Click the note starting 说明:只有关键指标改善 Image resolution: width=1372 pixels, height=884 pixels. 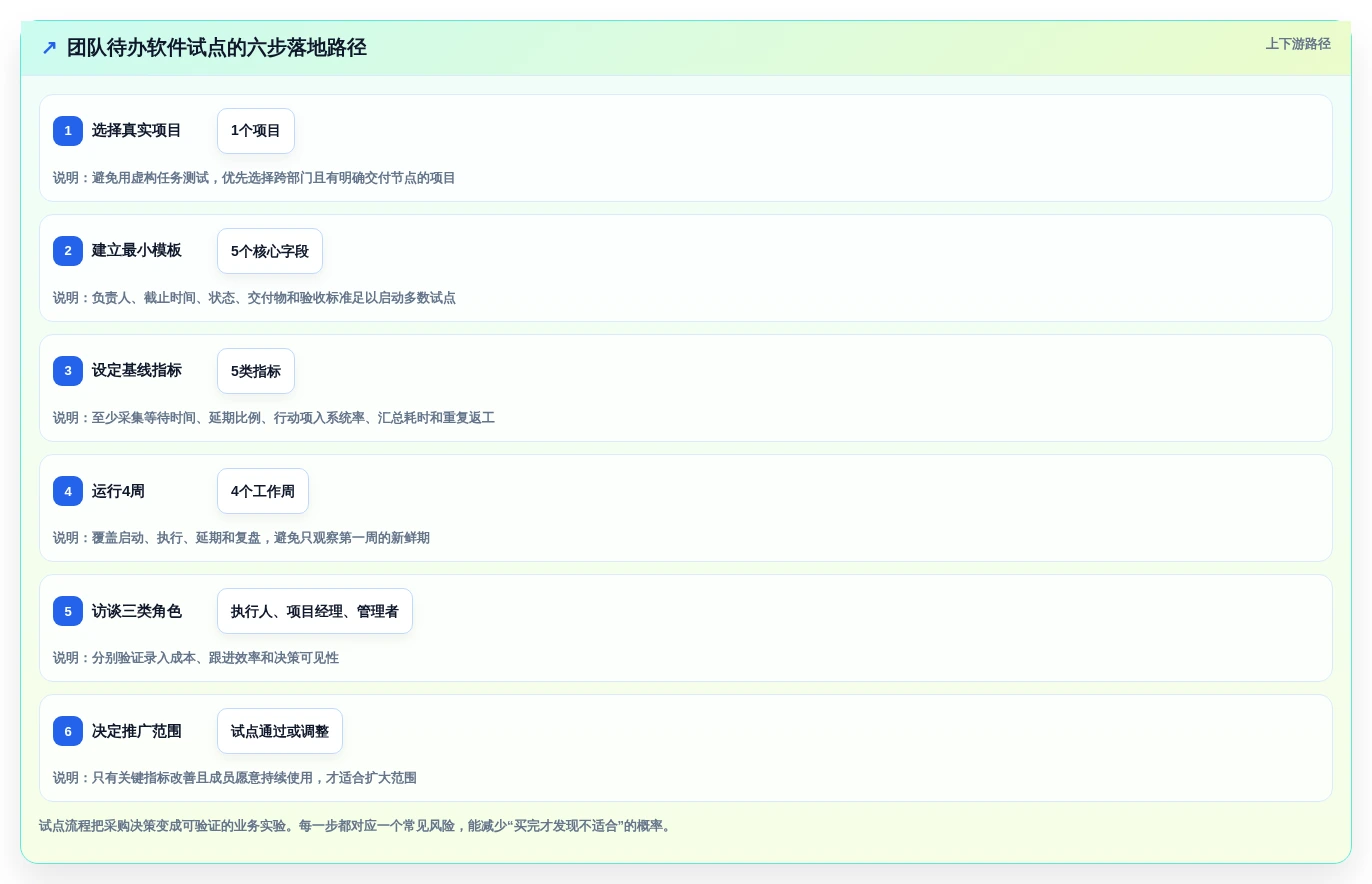[x=235, y=778]
